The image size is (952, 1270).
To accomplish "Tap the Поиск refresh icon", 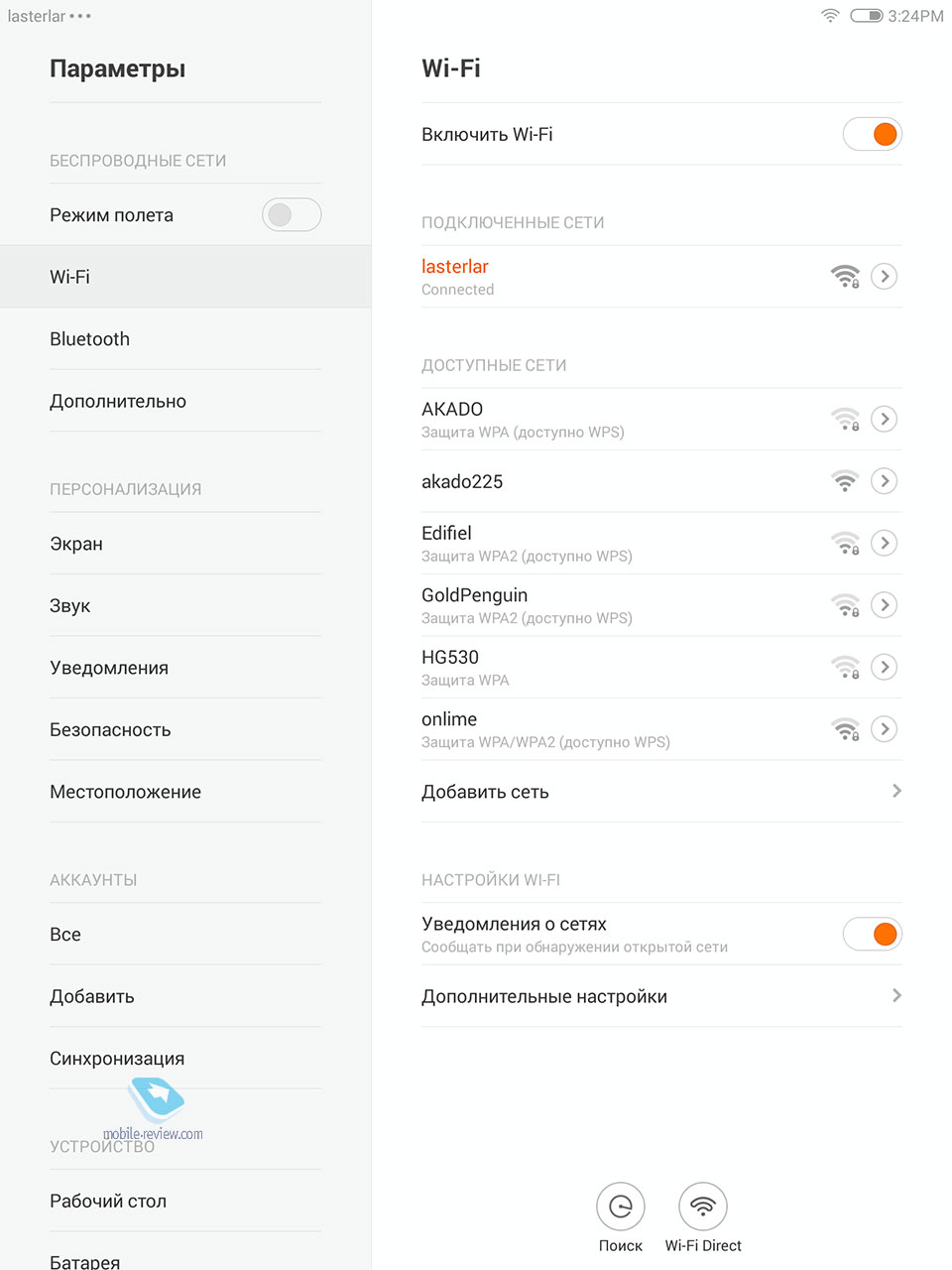I will tap(621, 1206).
